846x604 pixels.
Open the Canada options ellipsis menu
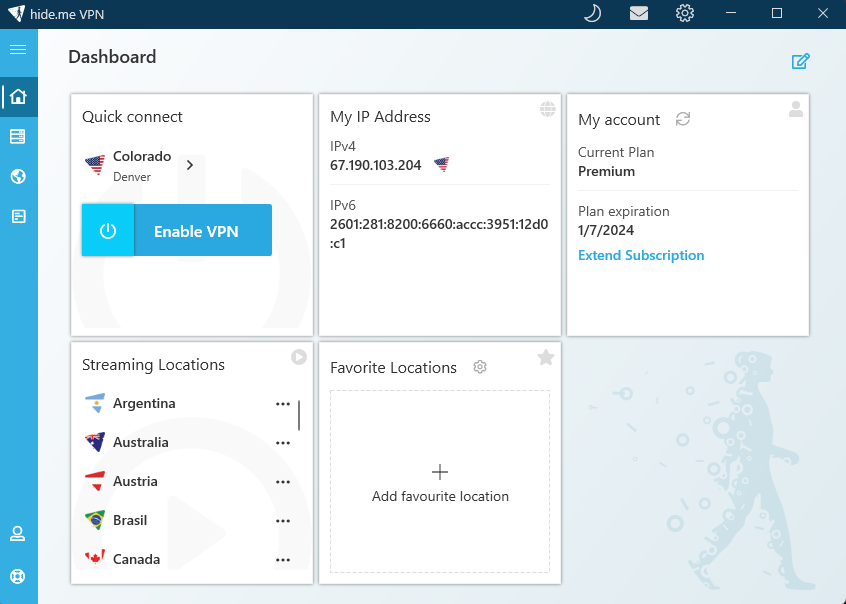(x=283, y=559)
